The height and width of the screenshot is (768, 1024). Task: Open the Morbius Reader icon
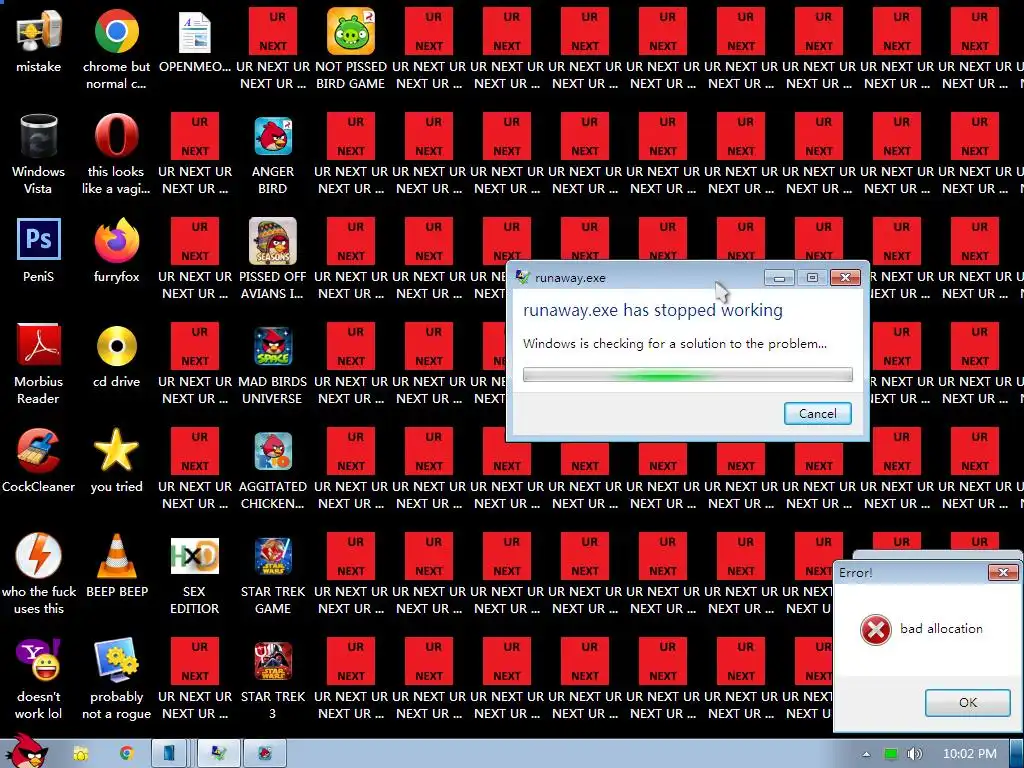39,345
